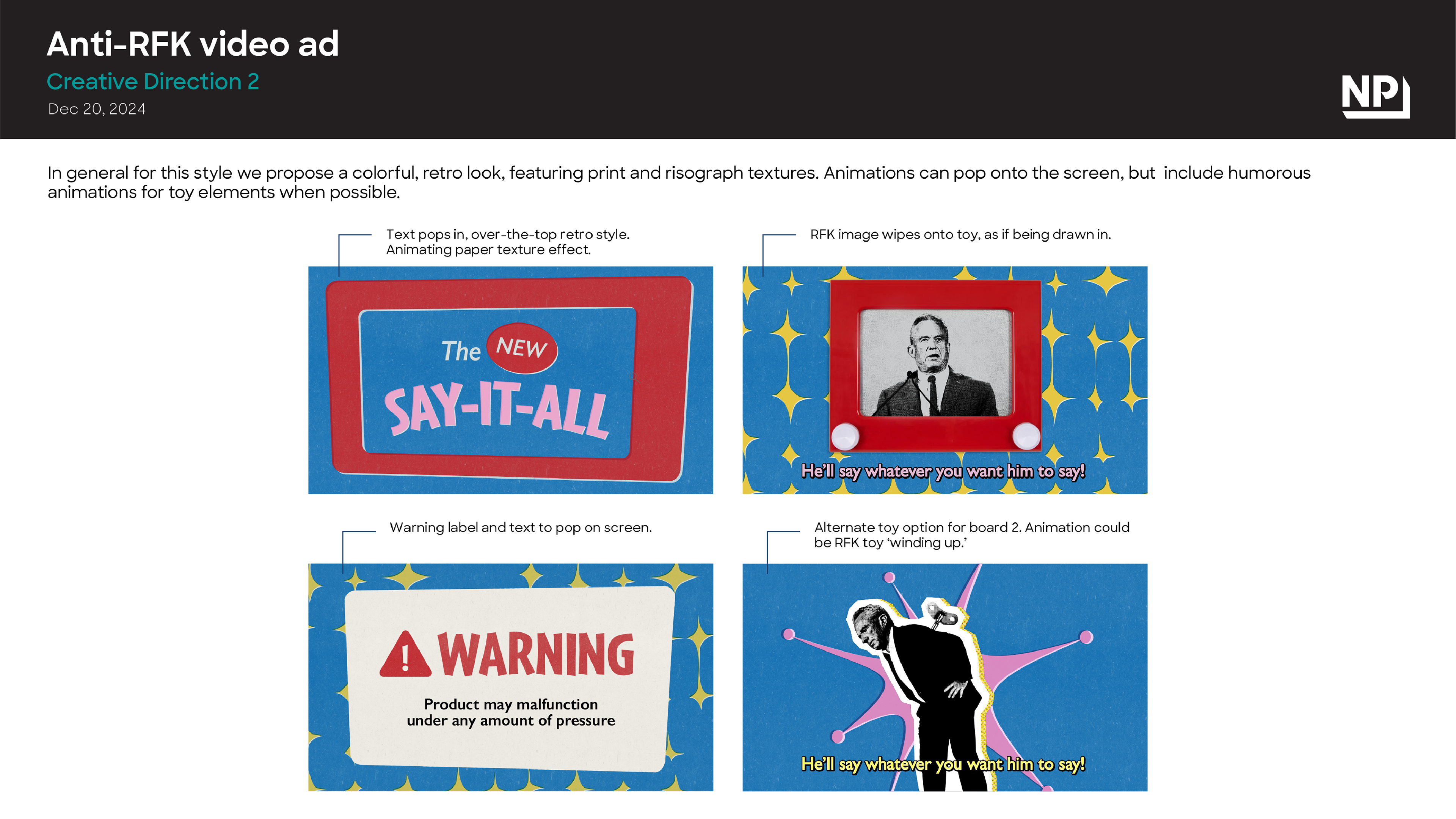Screen dimensions: 1456x819
Task: Click the right white Etch-A-Sketch knob
Action: (1026, 435)
